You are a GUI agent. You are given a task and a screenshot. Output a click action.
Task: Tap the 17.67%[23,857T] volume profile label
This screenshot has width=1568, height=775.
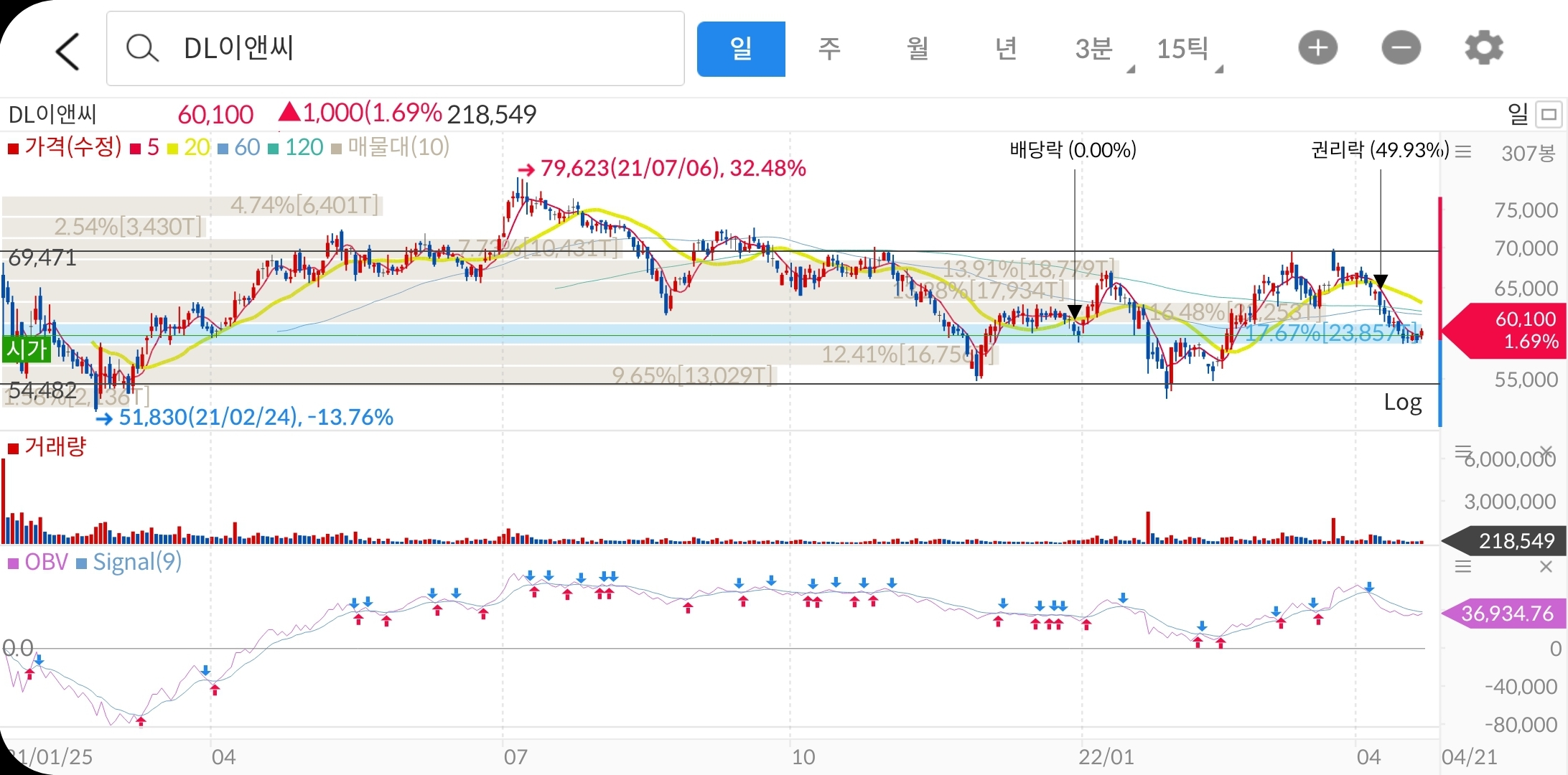pos(1333,333)
